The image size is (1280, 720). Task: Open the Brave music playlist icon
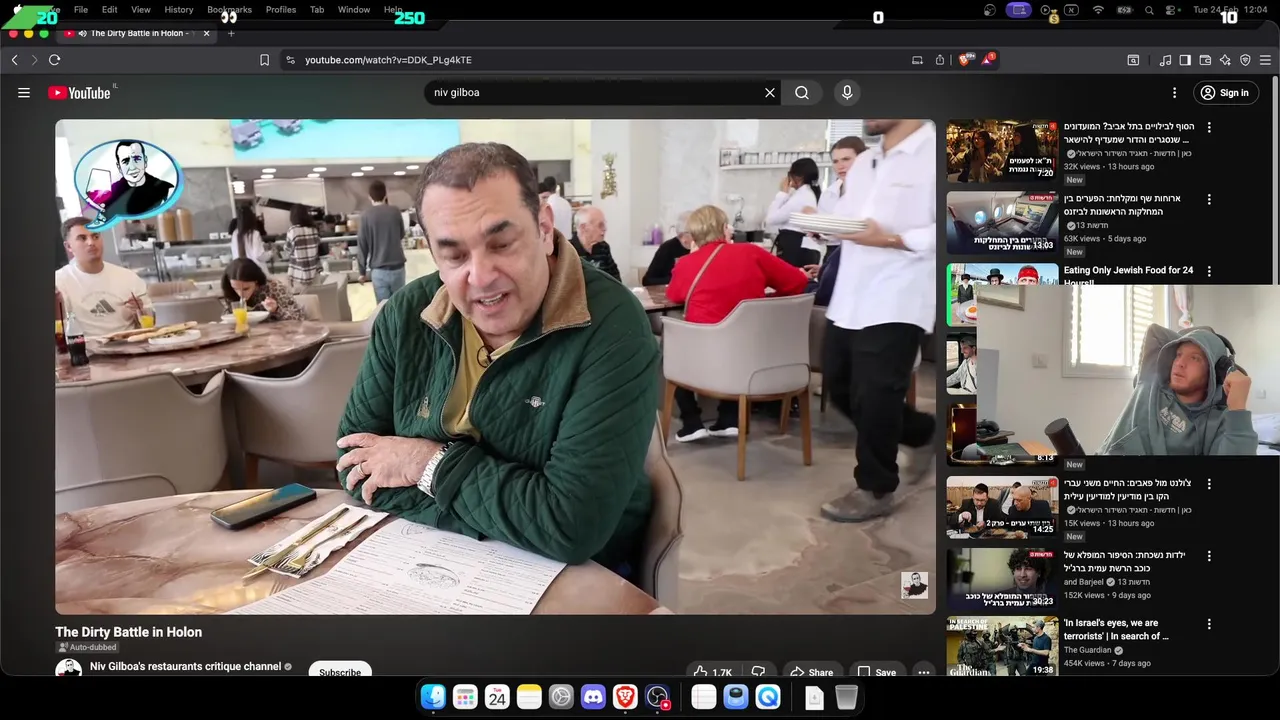pos(1165,60)
